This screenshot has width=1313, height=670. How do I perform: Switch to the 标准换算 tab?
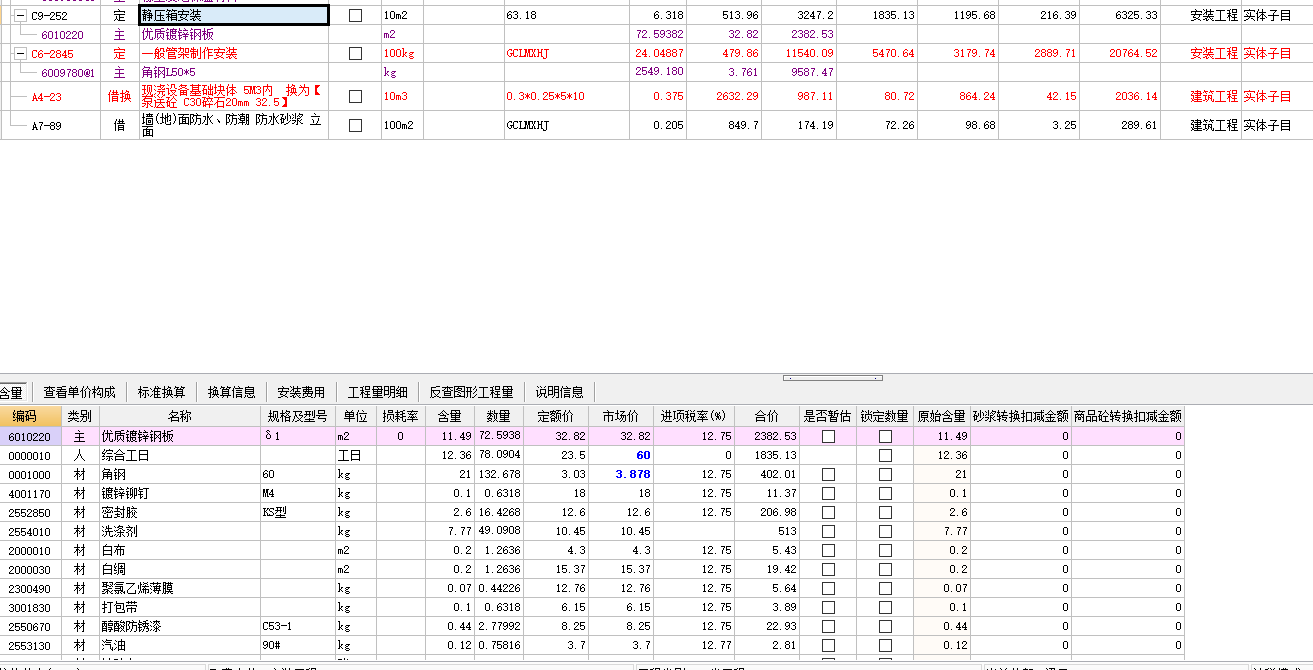162,392
